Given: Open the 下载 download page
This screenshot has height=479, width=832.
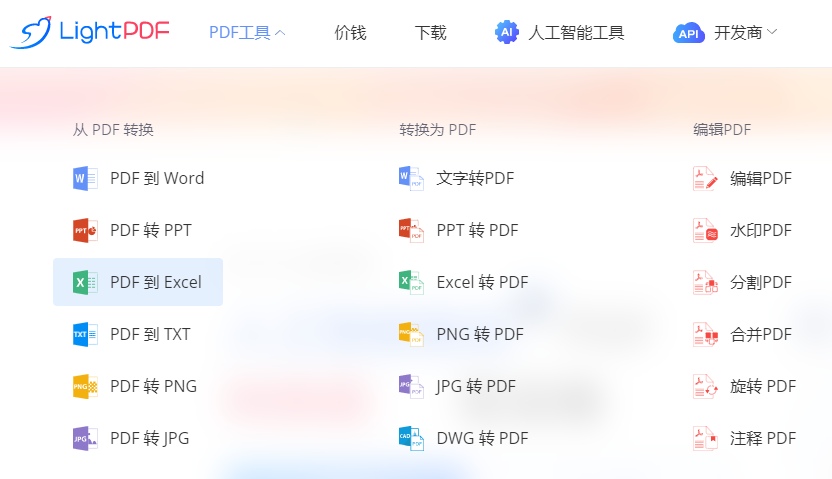Looking at the screenshot, I should tap(430, 32).
